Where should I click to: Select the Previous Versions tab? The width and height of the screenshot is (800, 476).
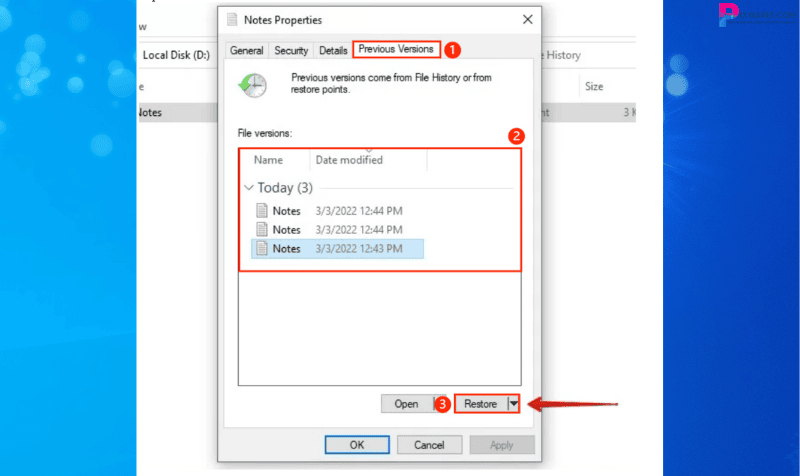point(395,49)
